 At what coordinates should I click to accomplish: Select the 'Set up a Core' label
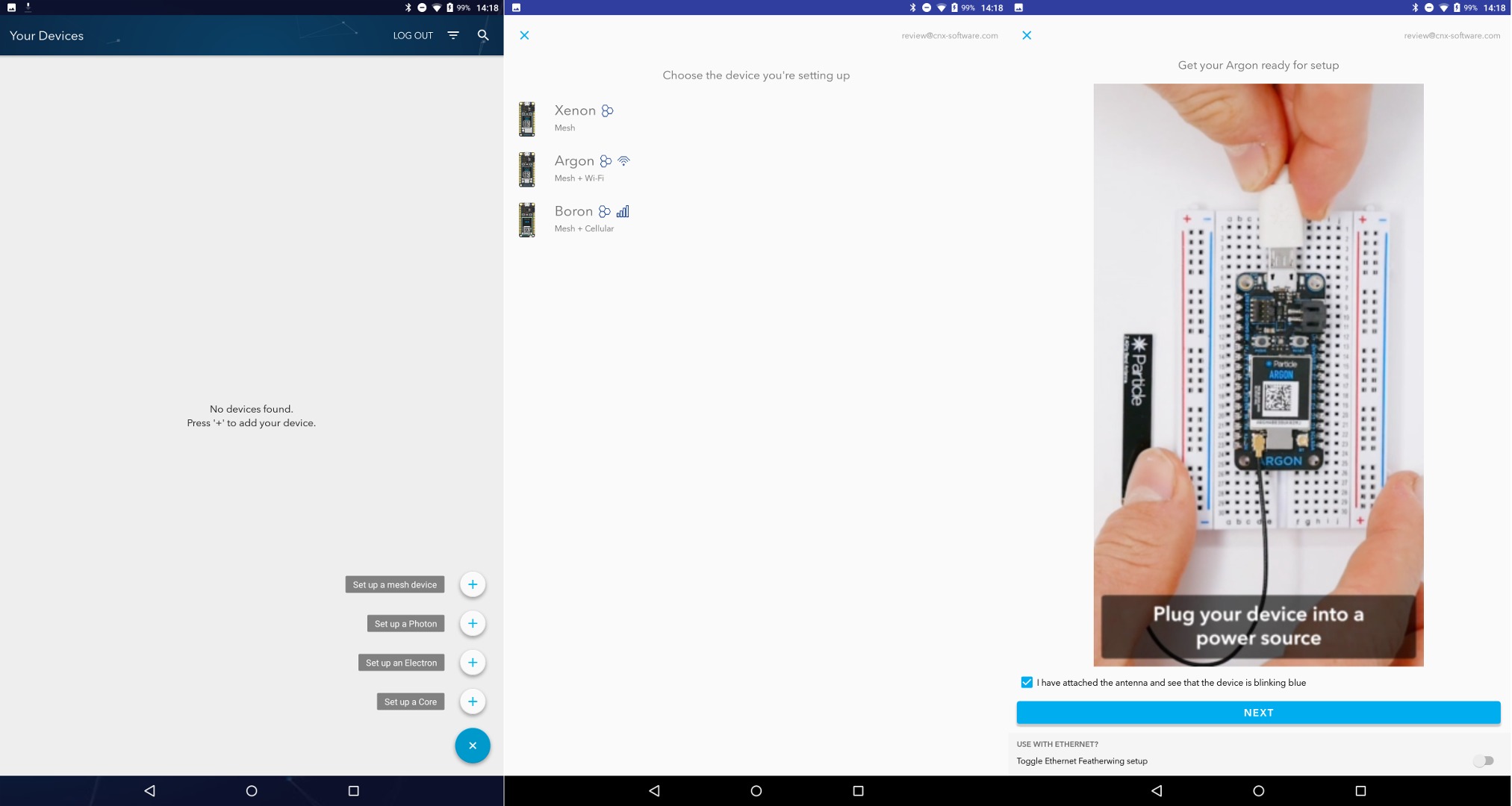(x=411, y=702)
